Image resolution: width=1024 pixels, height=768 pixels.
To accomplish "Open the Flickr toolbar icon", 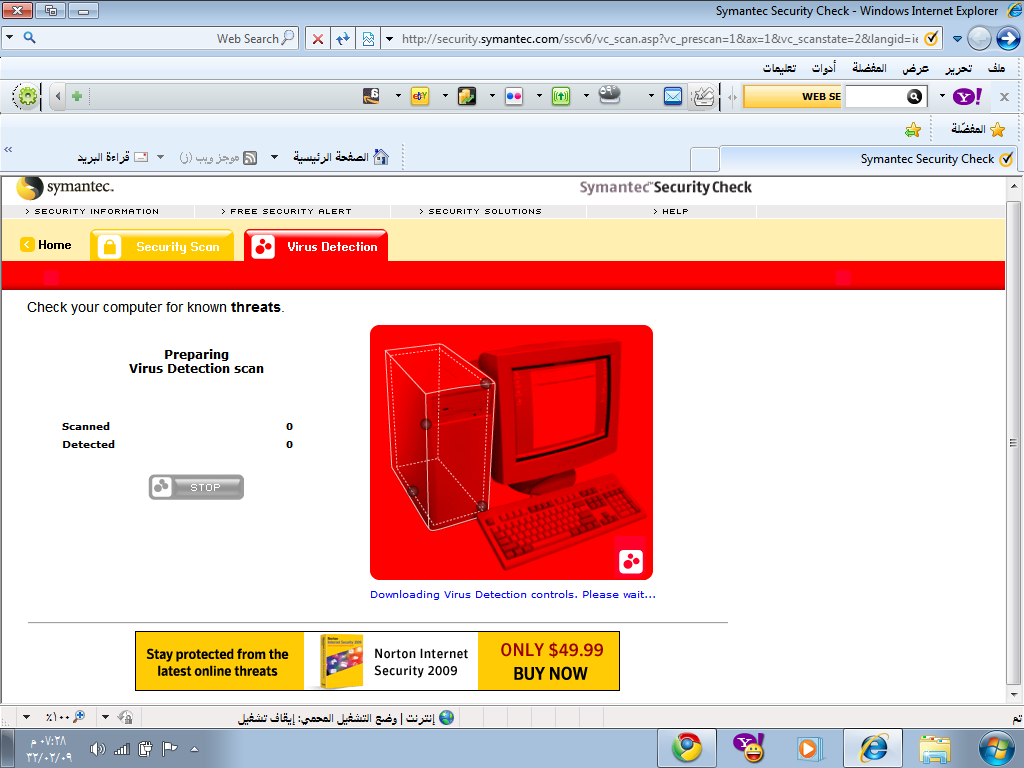I will (x=514, y=96).
